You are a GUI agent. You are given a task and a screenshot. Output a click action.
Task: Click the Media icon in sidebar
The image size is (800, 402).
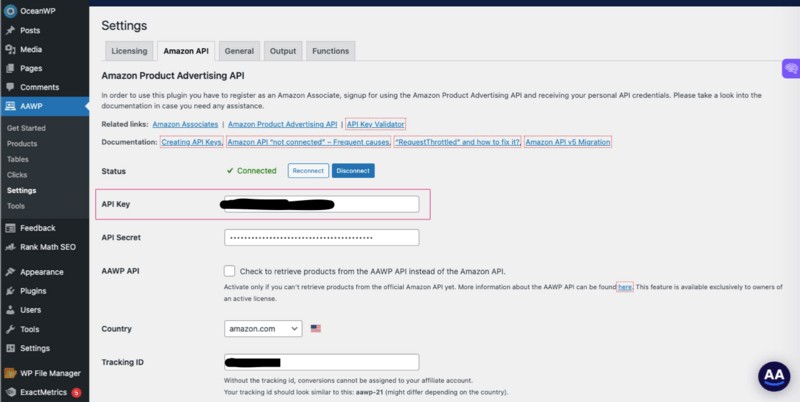pyautogui.click(x=10, y=49)
